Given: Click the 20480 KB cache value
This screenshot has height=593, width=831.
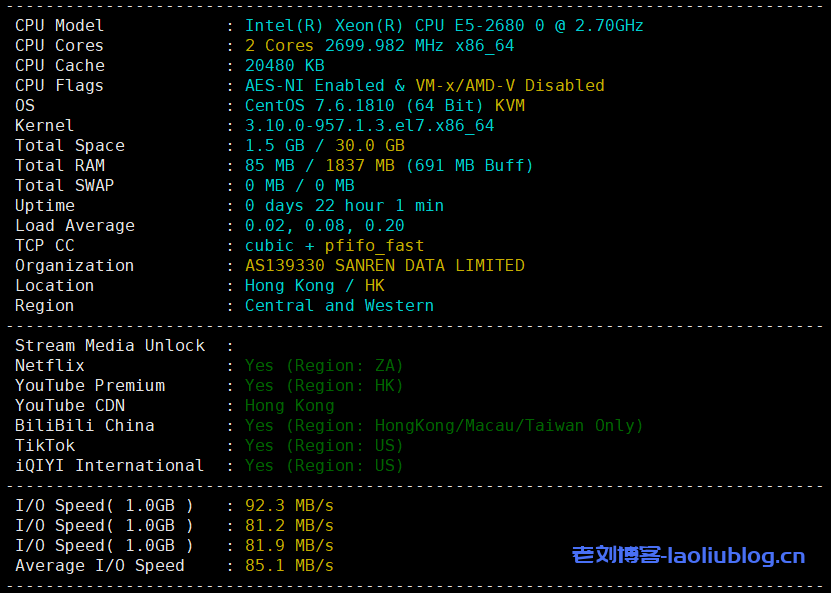Looking at the screenshot, I should (285, 66).
